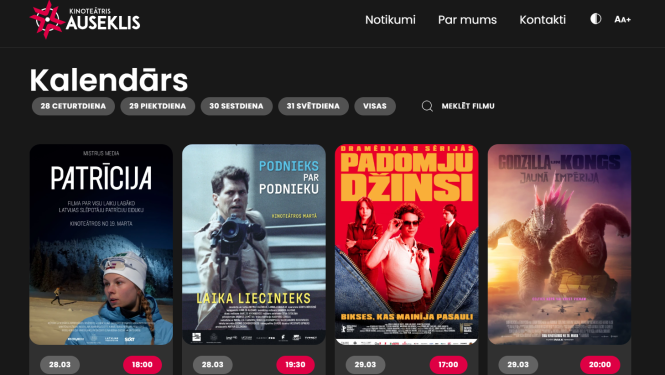Select the 30 Sestdiena filter
Viewport: 665px width, 375px height.
point(236,106)
